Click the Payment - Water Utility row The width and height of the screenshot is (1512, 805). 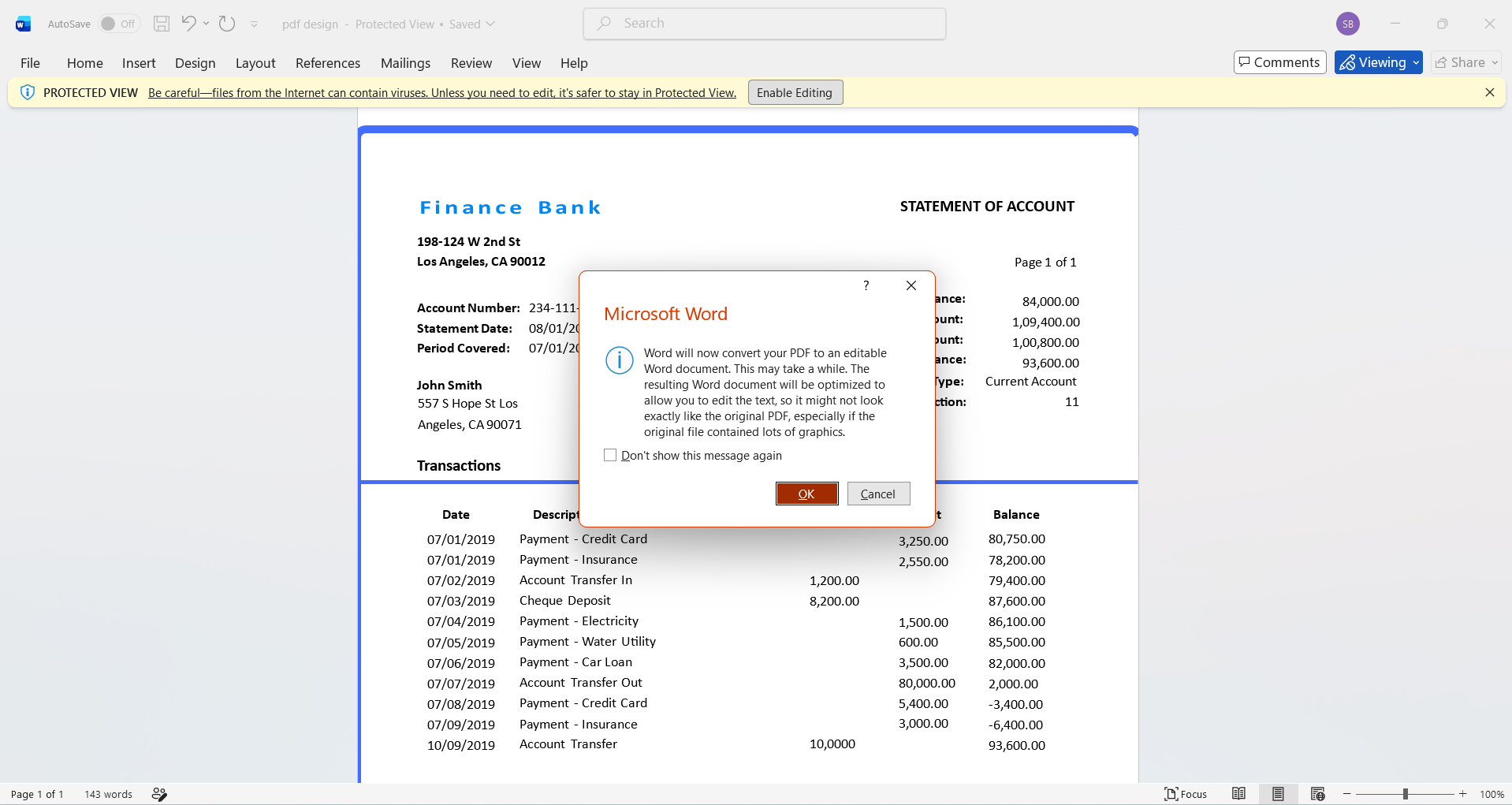[587, 642]
